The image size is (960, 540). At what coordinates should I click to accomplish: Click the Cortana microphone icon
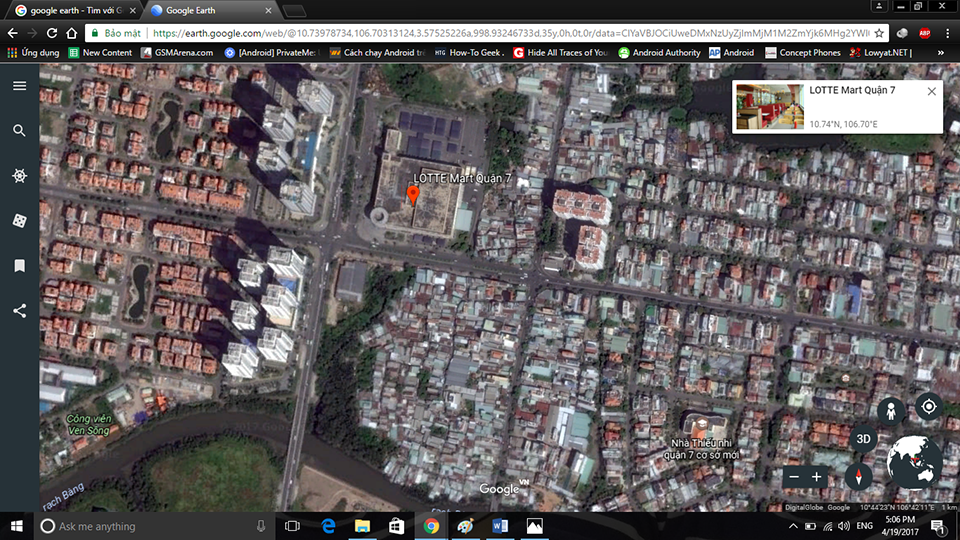[x=261, y=526]
